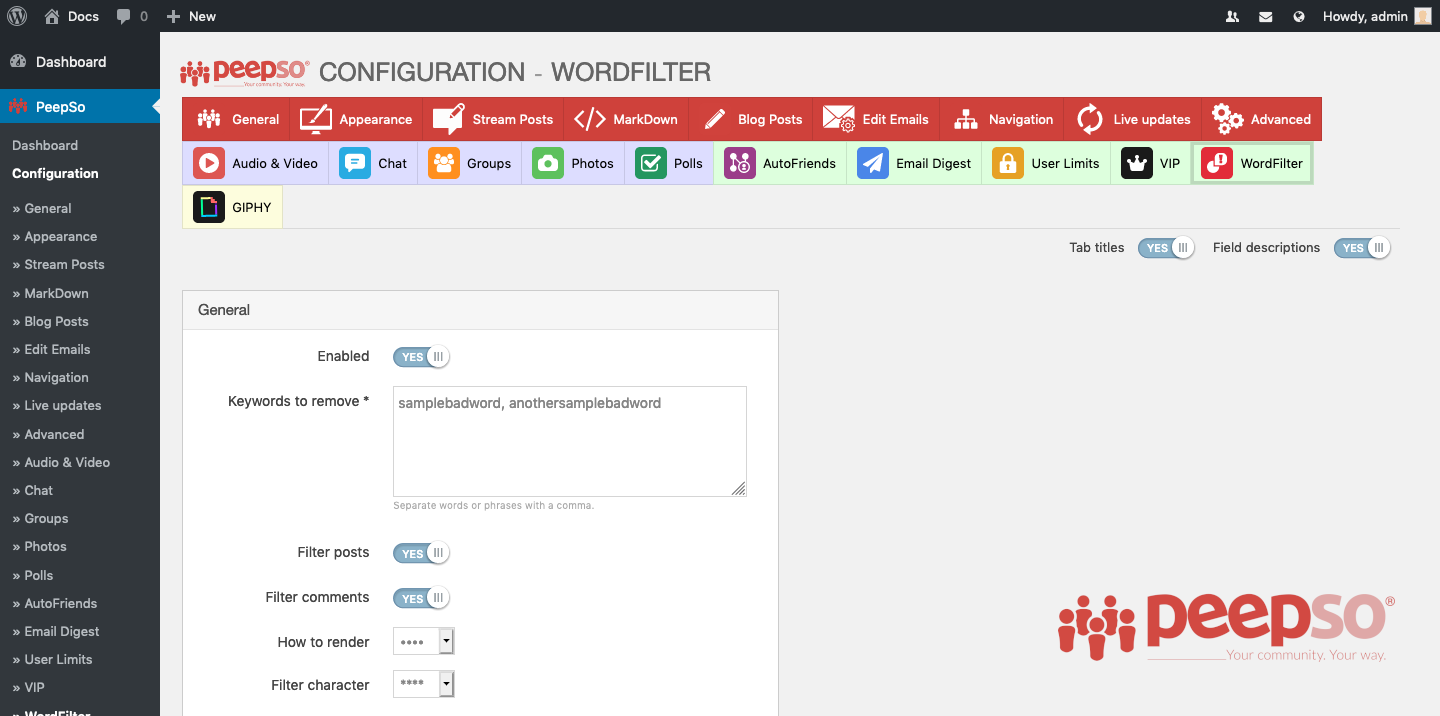The height and width of the screenshot is (716, 1440).
Task: Click the Keywords to remove text area
Action: (570, 441)
